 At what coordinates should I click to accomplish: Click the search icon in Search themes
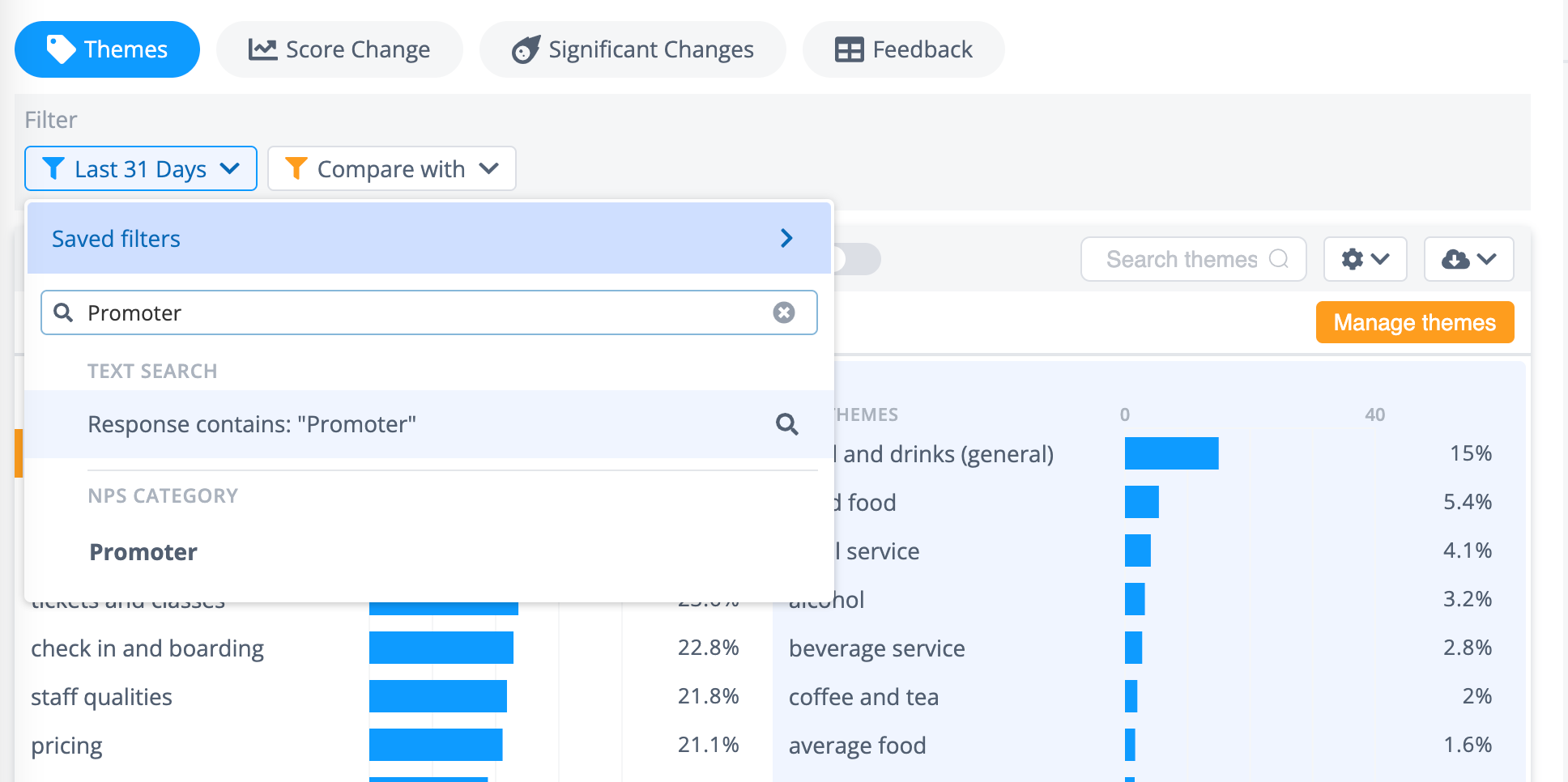(1279, 259)
